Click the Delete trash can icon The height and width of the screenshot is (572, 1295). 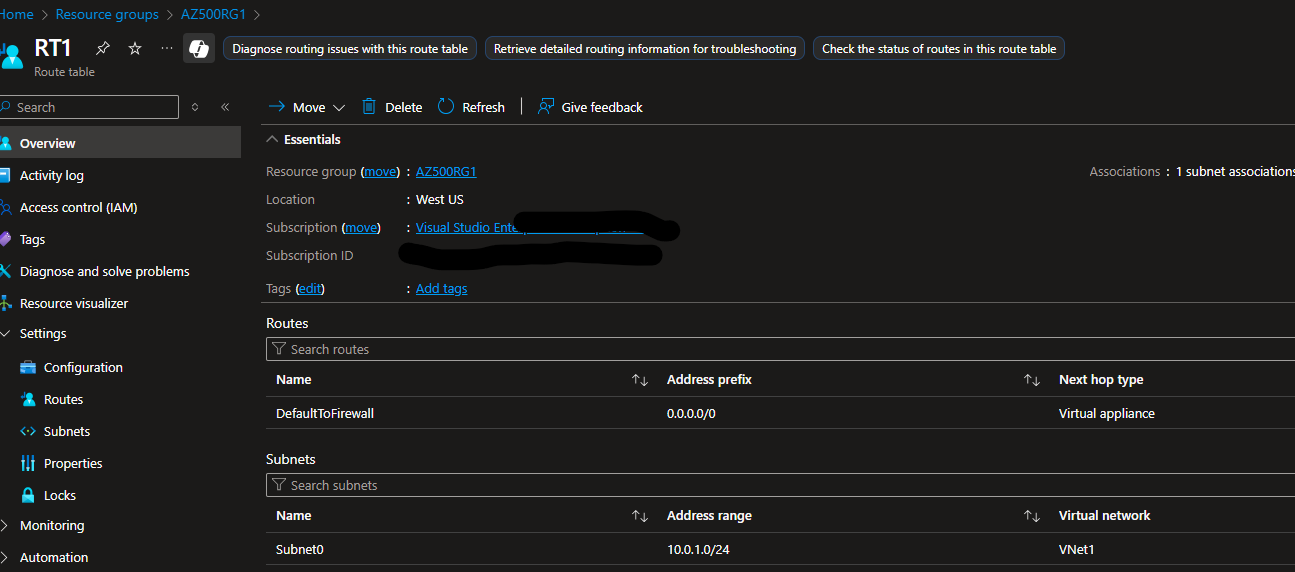370,107
